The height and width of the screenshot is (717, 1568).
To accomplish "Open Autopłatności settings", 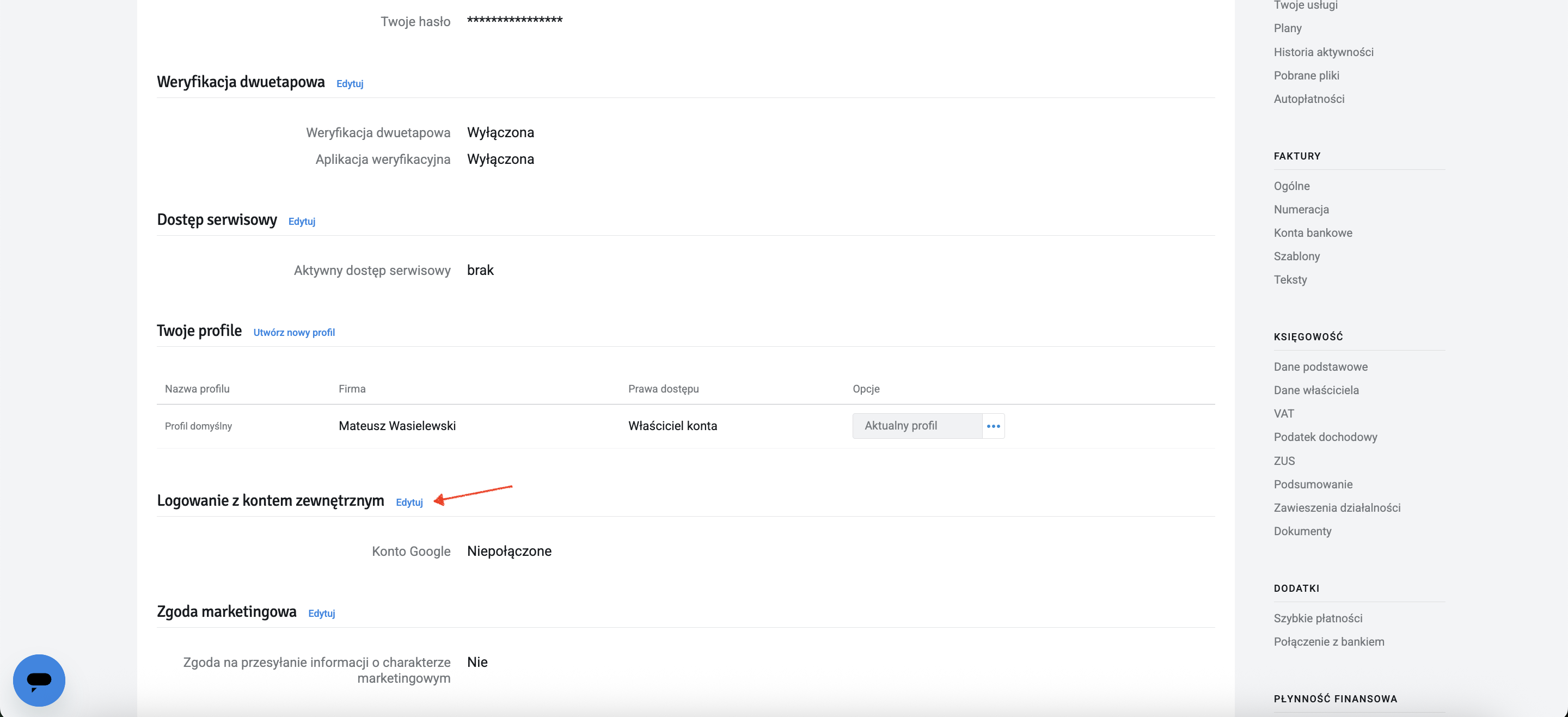I will point(1309,99).
